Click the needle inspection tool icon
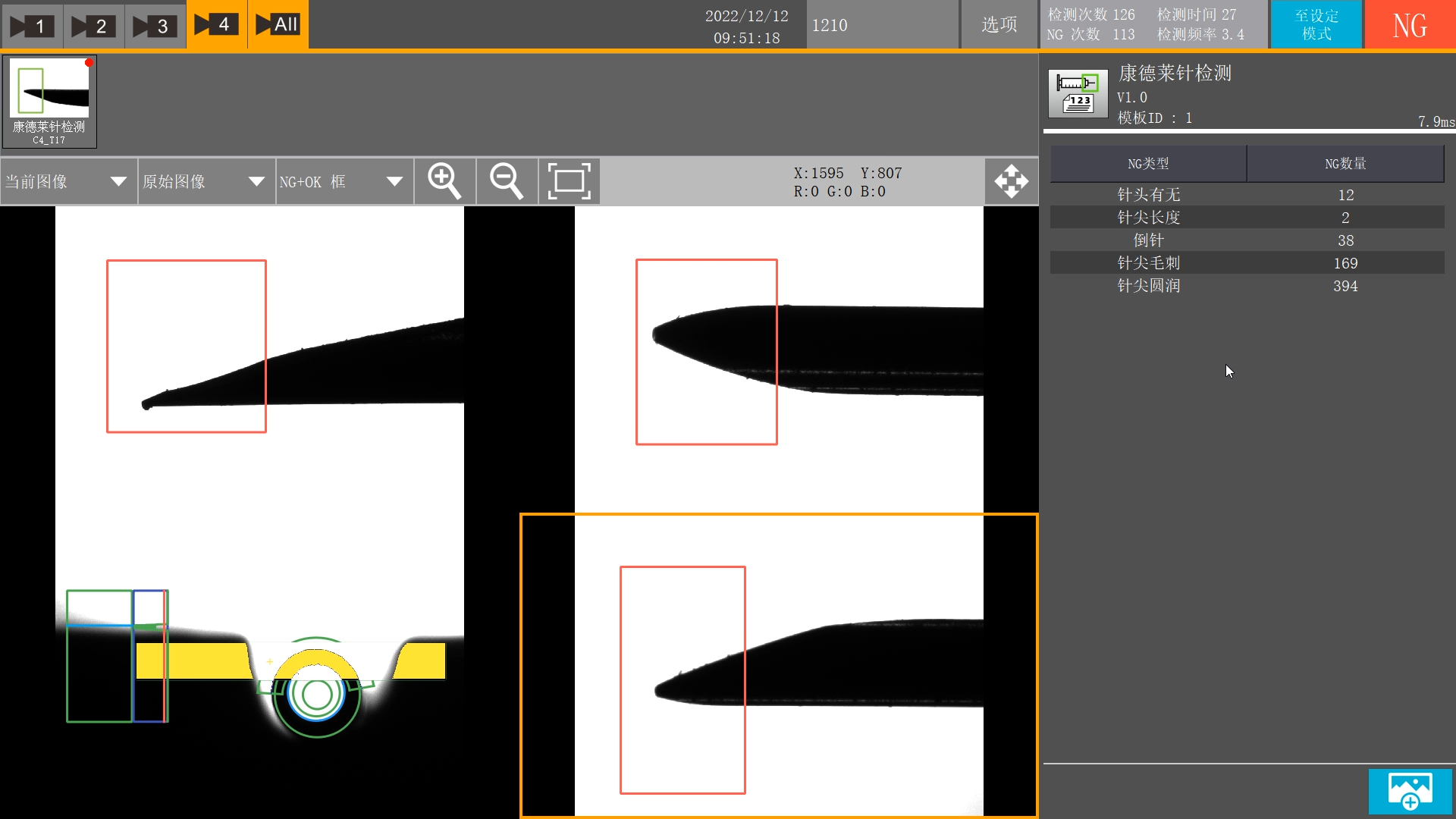Viewport: 1456px width, 819px height. (1078, 93)
